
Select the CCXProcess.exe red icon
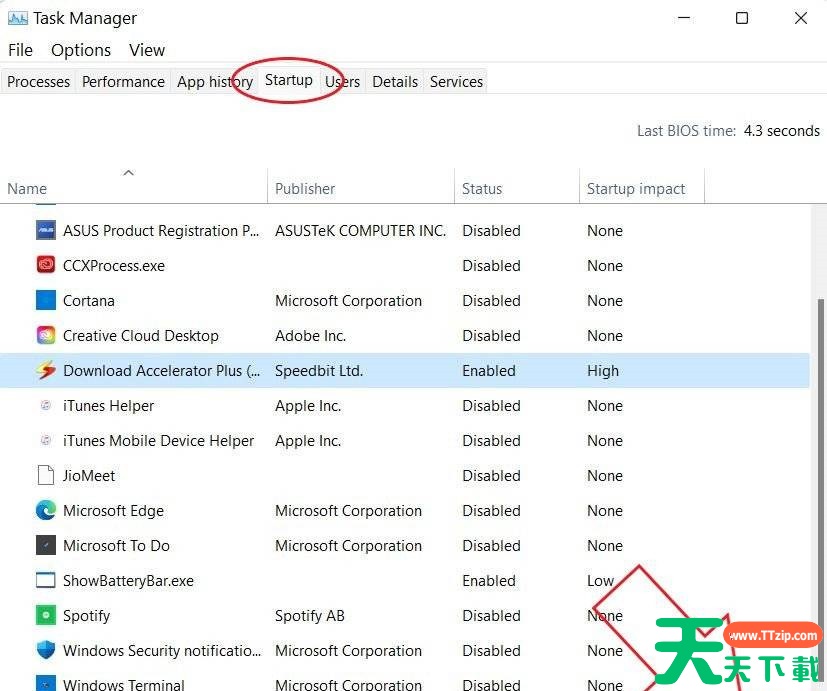[46, 265]
